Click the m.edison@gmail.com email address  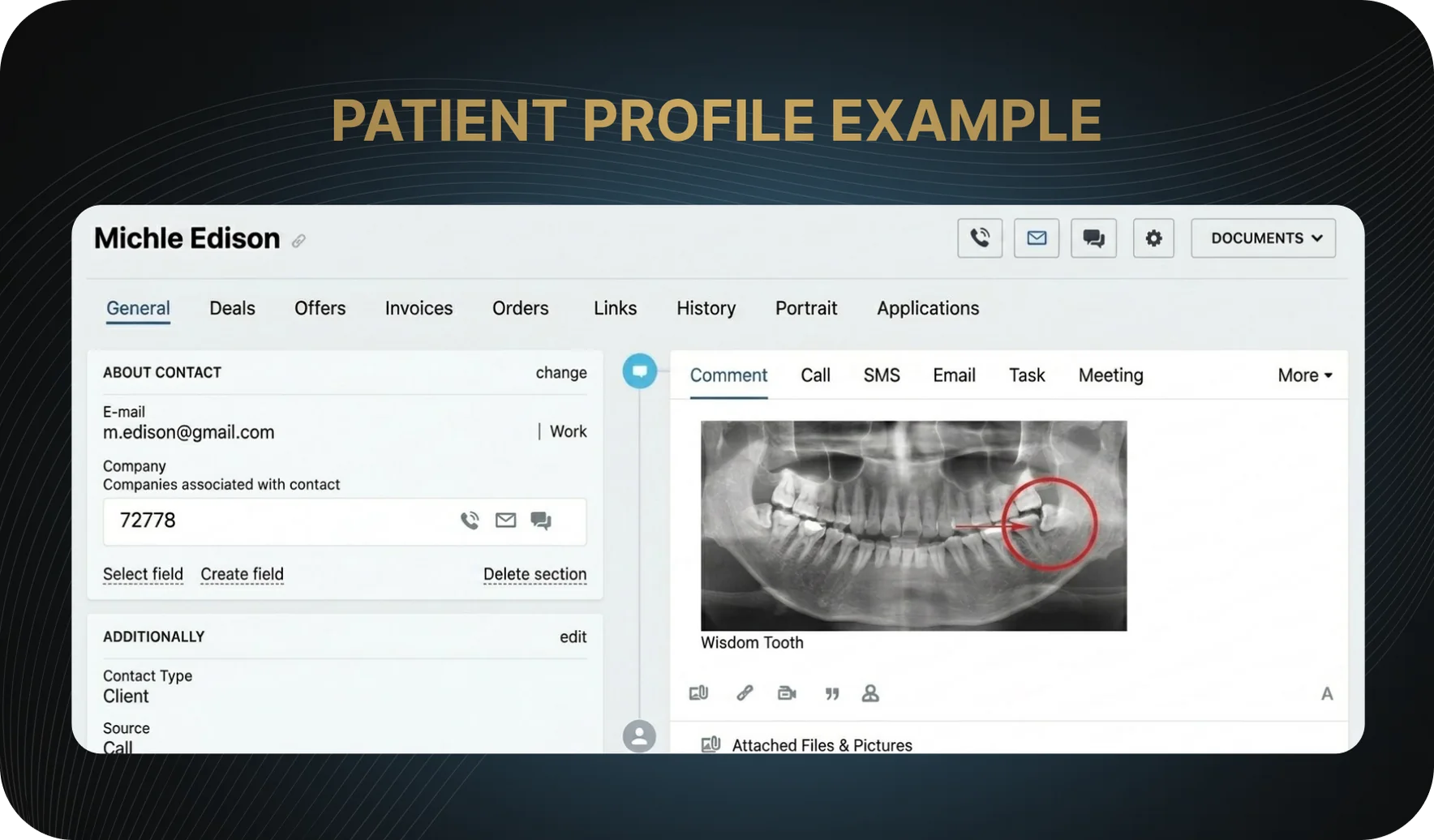pyautogui.click(x=188, y=432)
